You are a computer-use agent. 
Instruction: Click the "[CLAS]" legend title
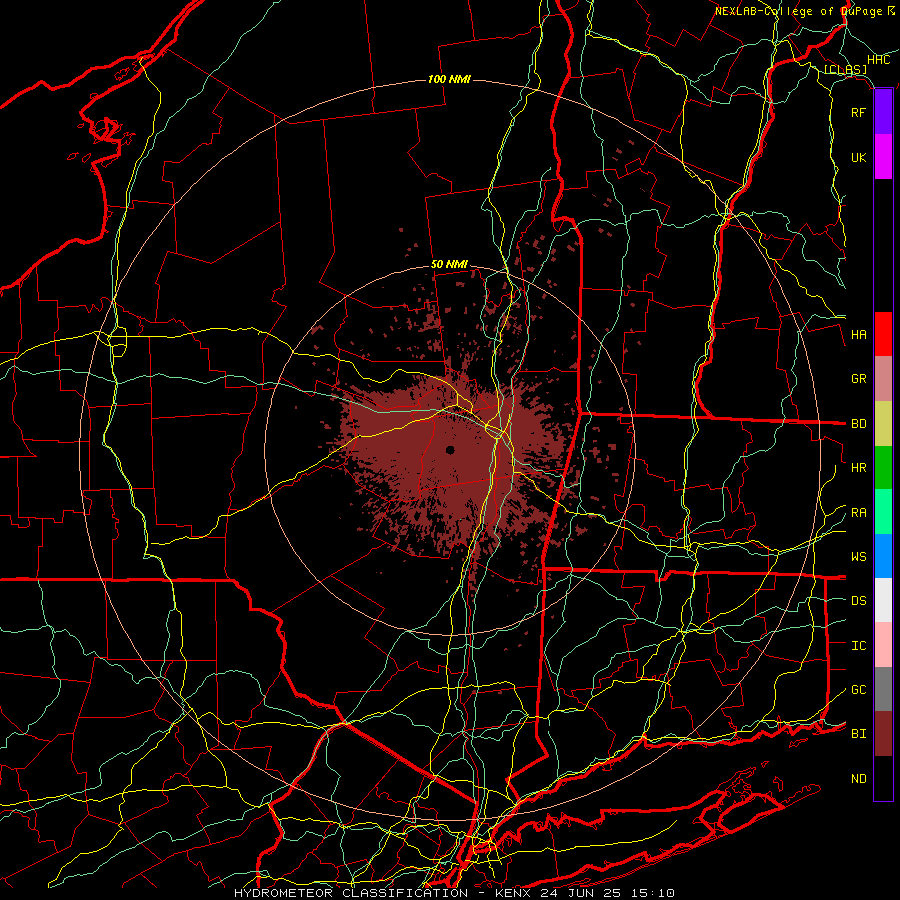point(845,69)
